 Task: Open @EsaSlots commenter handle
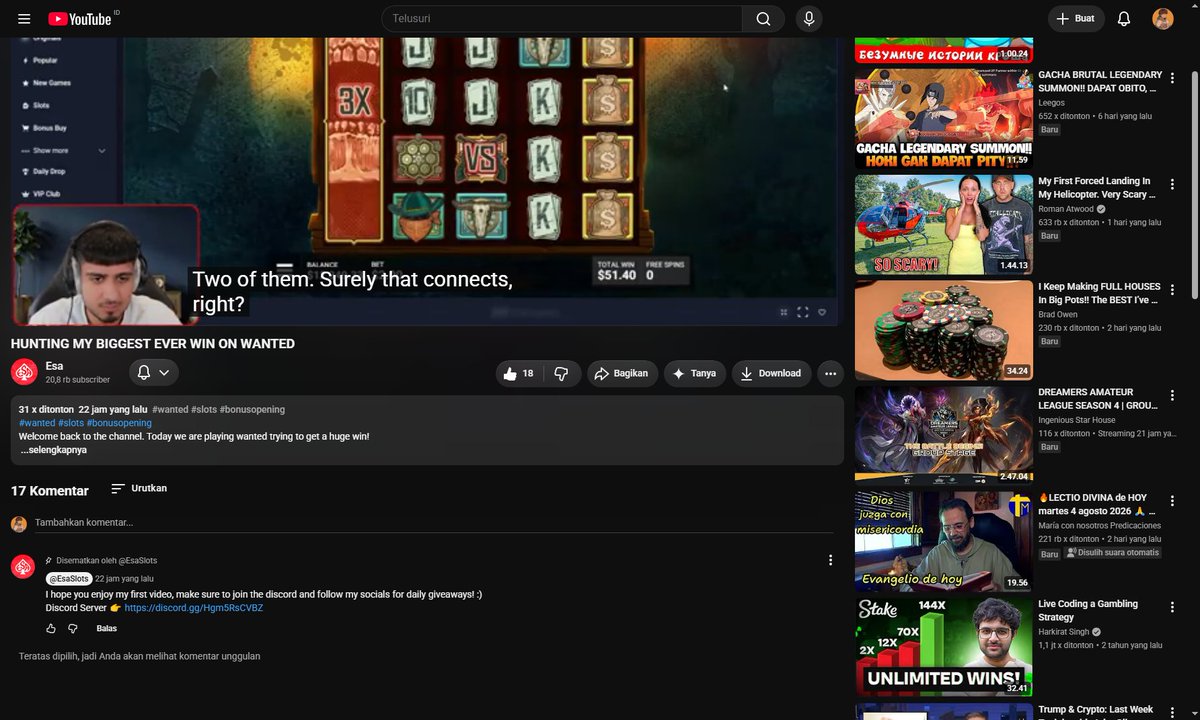(69, 578)
